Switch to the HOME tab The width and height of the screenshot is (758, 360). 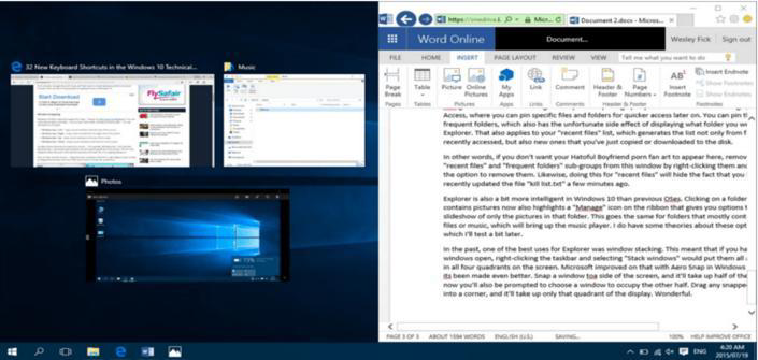pos(430,57)
